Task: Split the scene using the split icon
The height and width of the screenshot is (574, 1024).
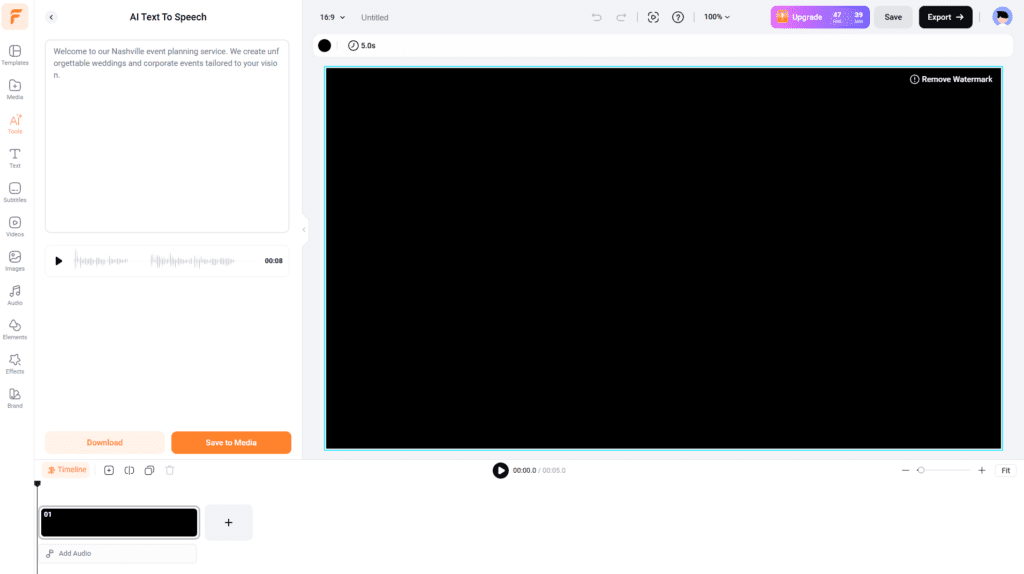Action: (129, 470)
